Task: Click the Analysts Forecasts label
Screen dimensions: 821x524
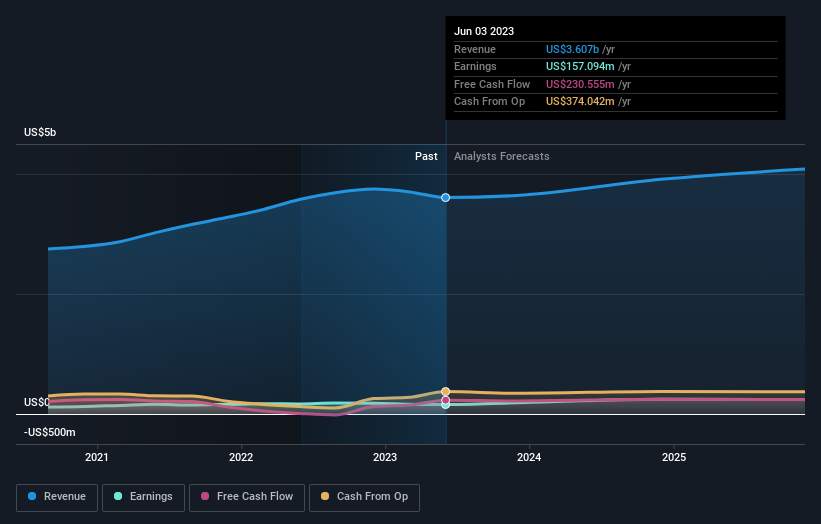Action: (502, 157)
